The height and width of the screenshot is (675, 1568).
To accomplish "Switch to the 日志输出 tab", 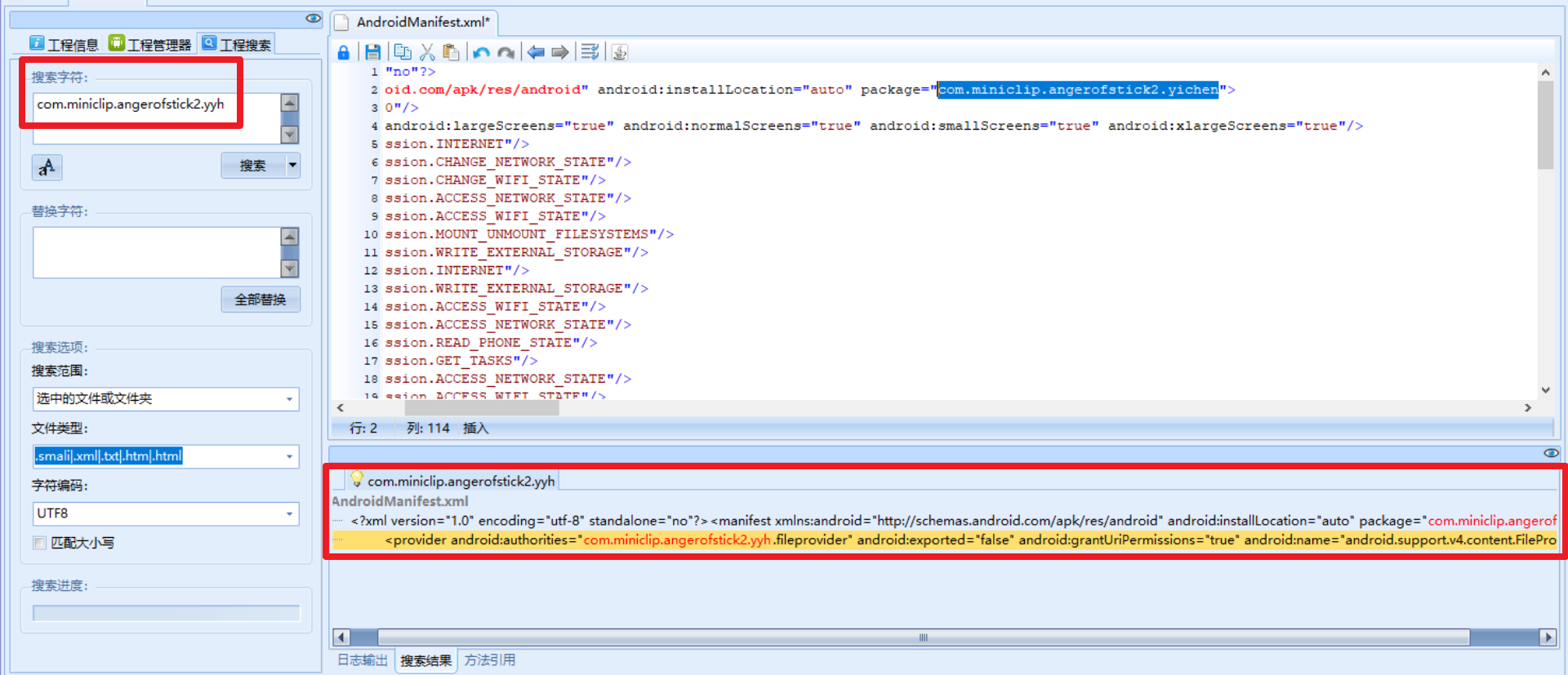I will click(363, 659).
